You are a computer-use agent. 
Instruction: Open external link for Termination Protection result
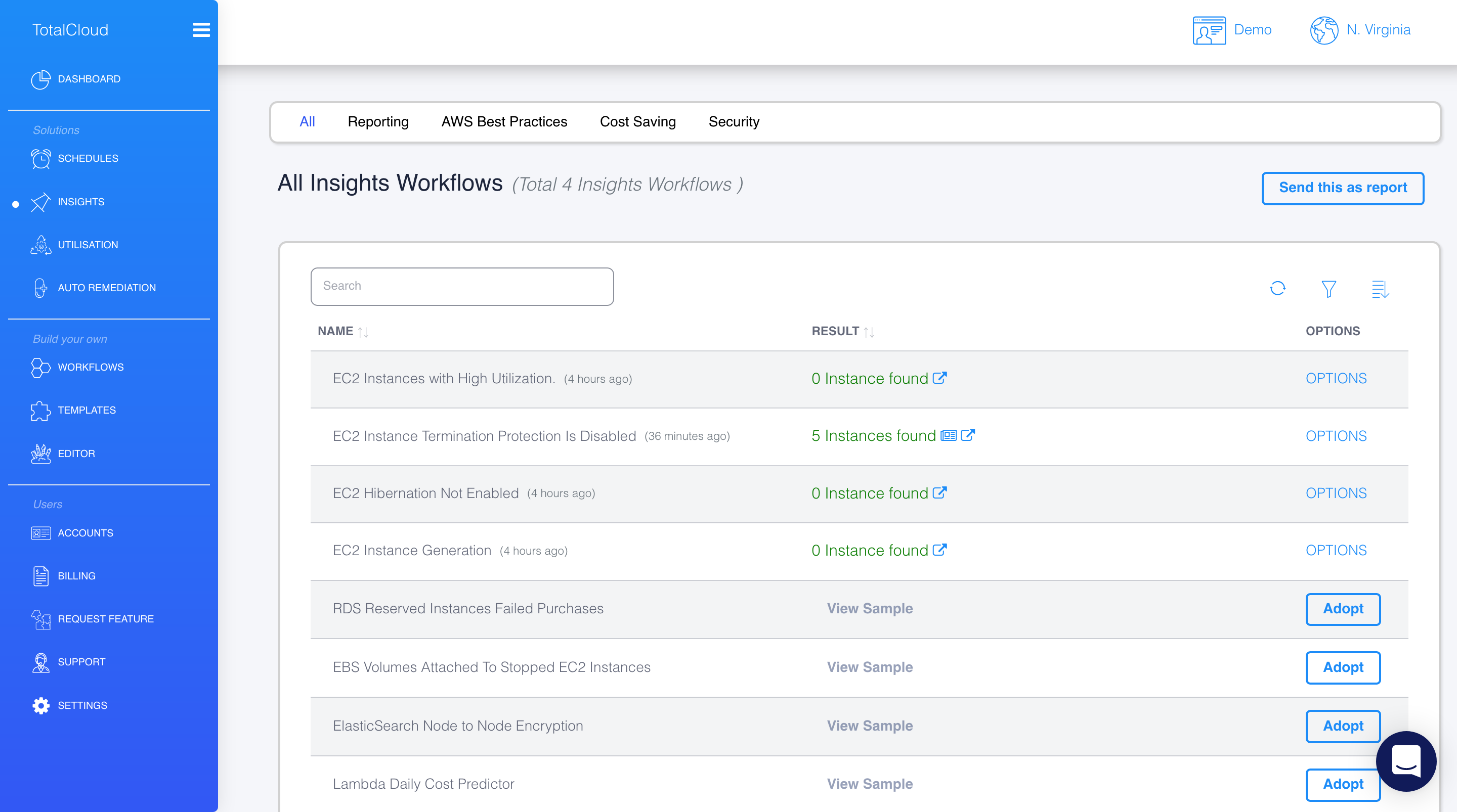tap(968, 435)
